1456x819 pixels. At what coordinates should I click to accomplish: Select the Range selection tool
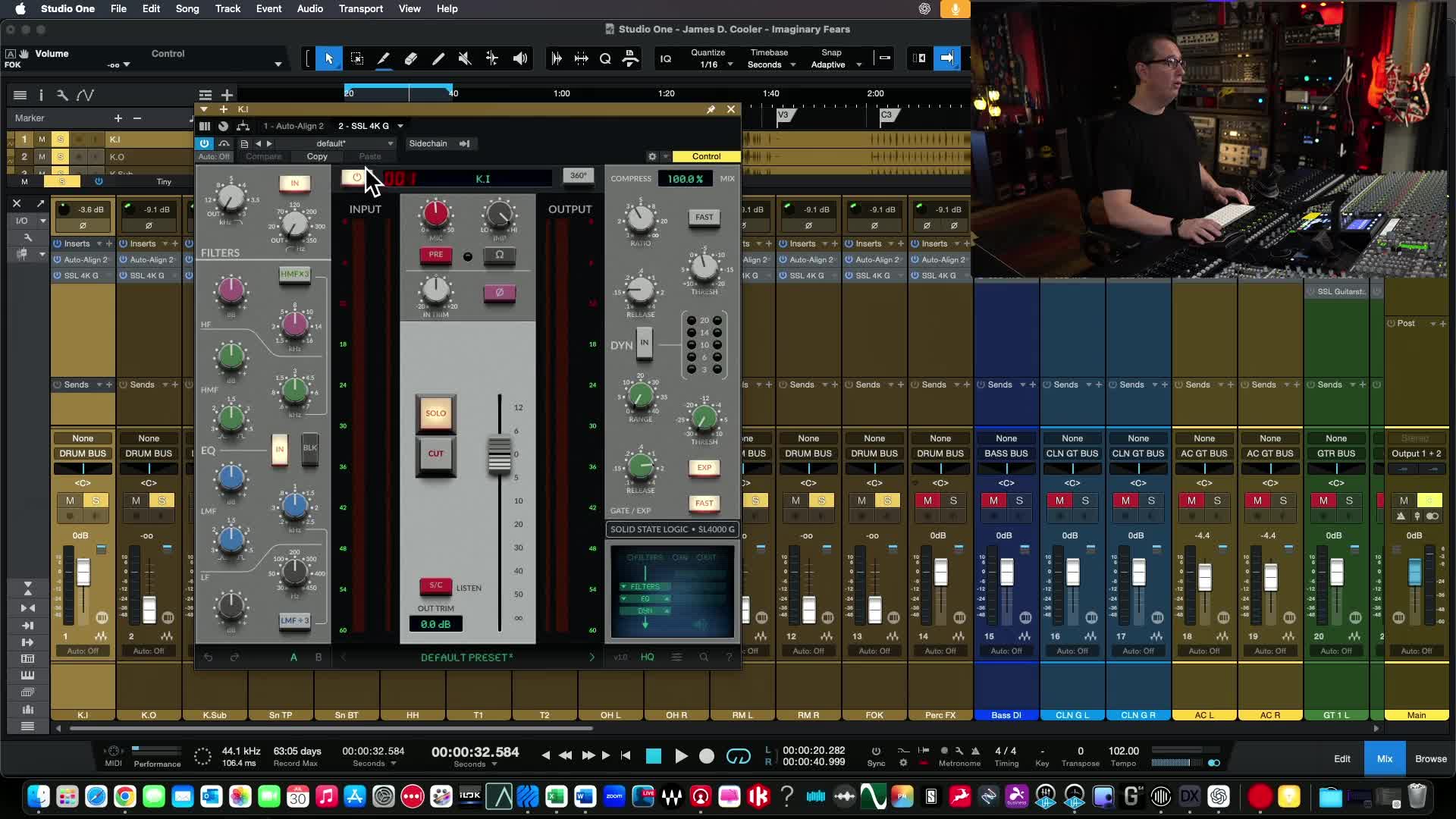coord(356,58)
